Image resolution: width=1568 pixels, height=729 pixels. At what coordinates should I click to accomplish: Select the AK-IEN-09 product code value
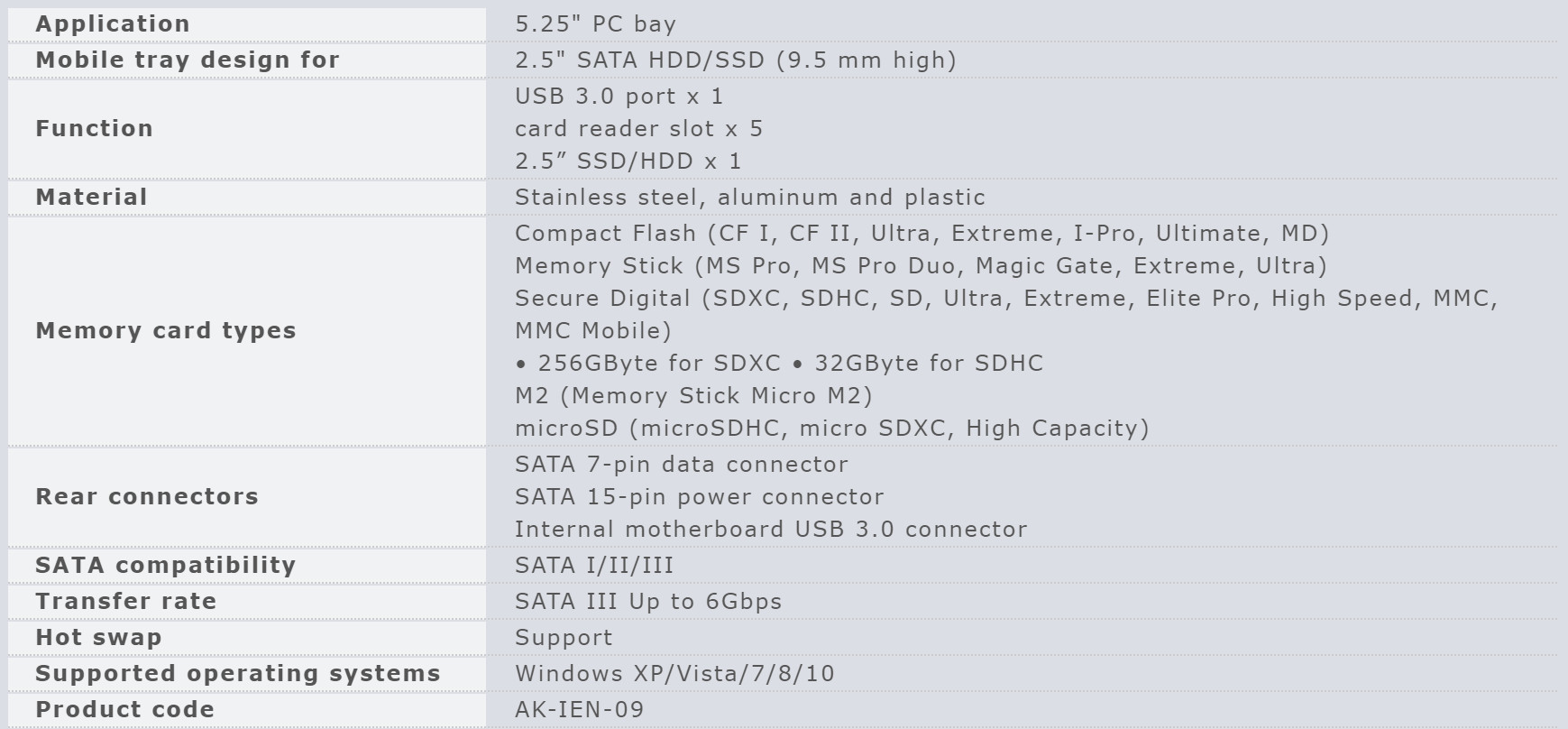(x=579, y=710)
